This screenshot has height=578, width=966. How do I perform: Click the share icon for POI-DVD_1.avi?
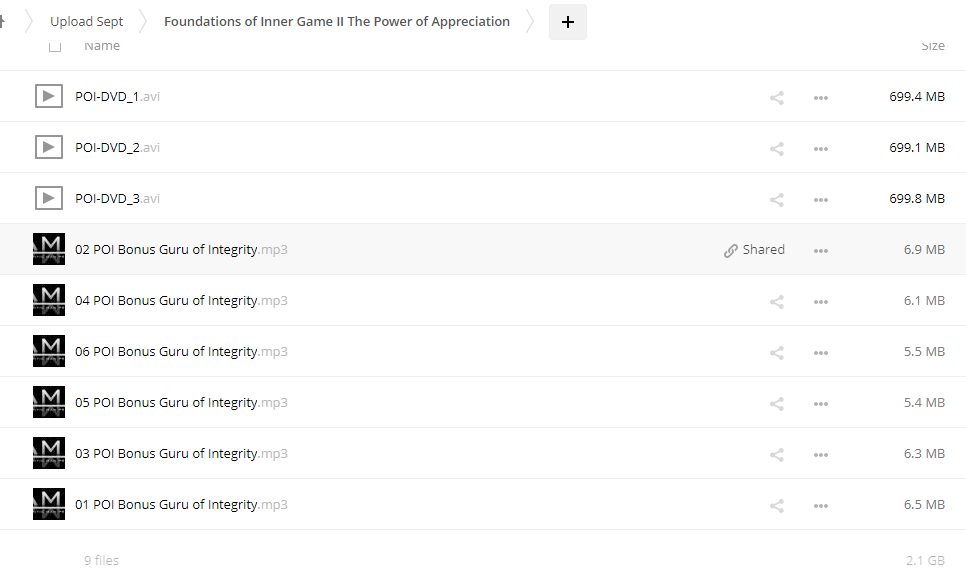point(776,97)
